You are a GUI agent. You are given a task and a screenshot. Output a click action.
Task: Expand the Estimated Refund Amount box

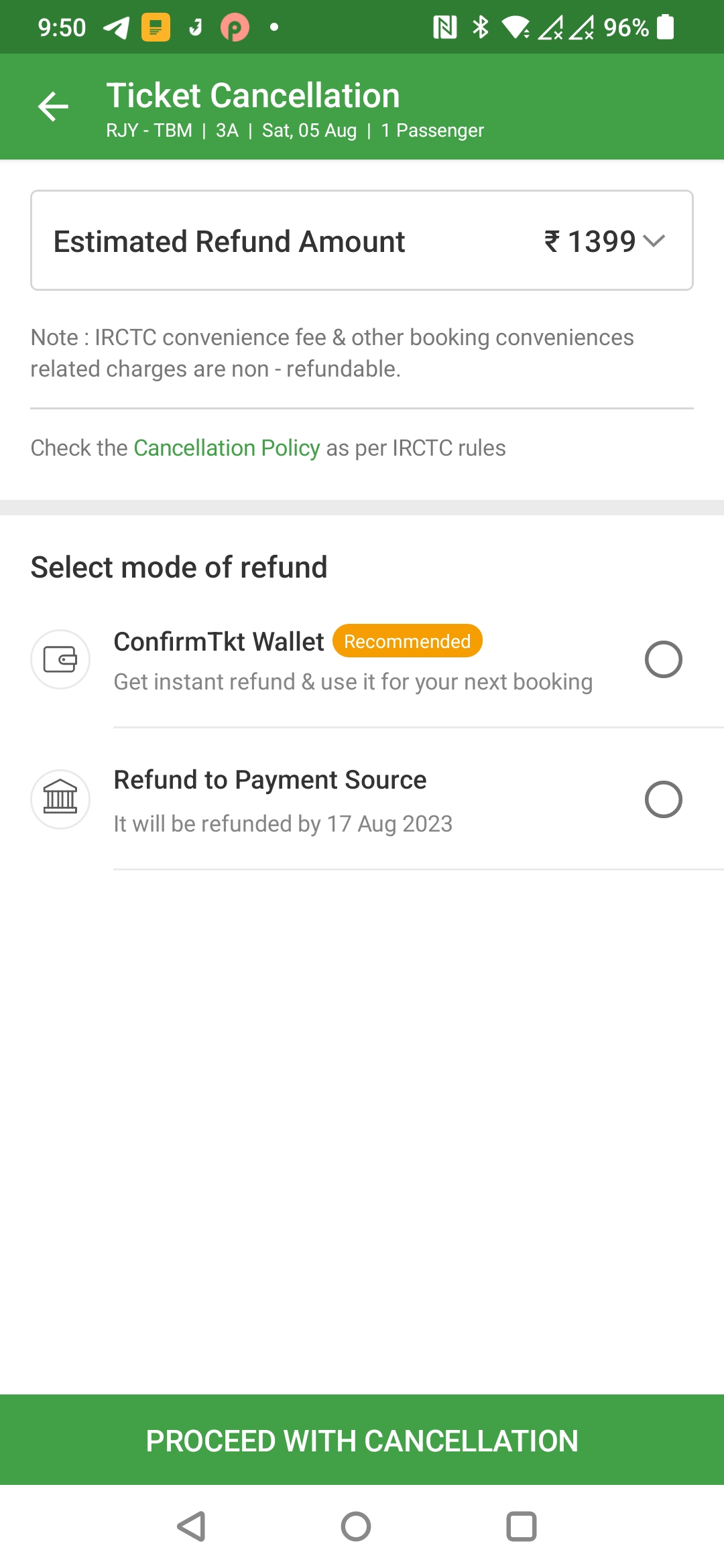362,241
